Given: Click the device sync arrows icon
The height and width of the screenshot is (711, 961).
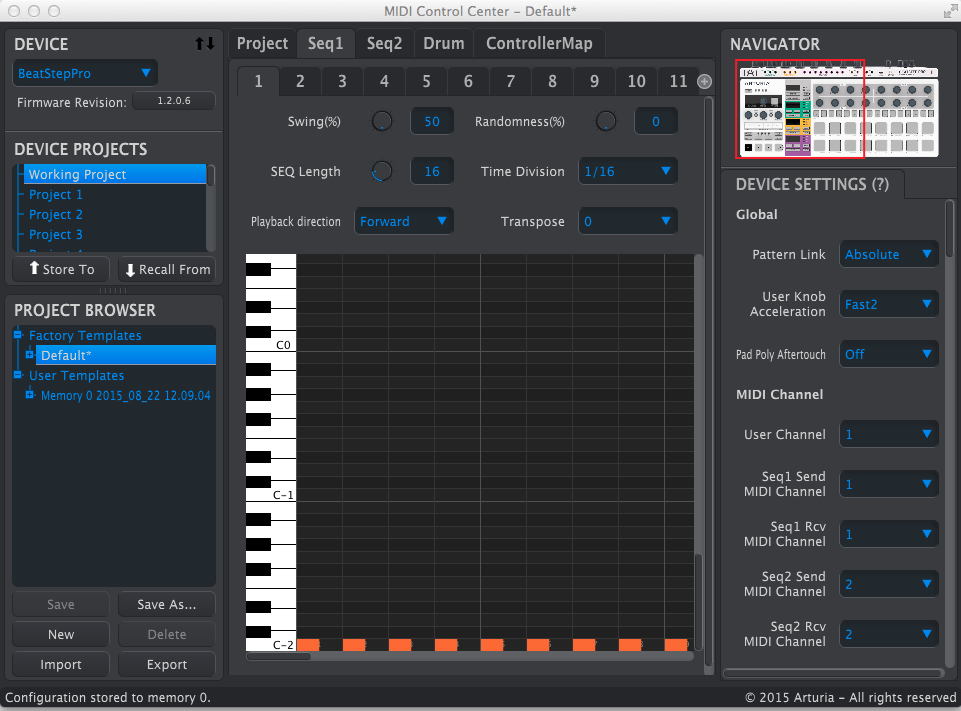Looking at the screenshot, I should (x=204, y=44).
